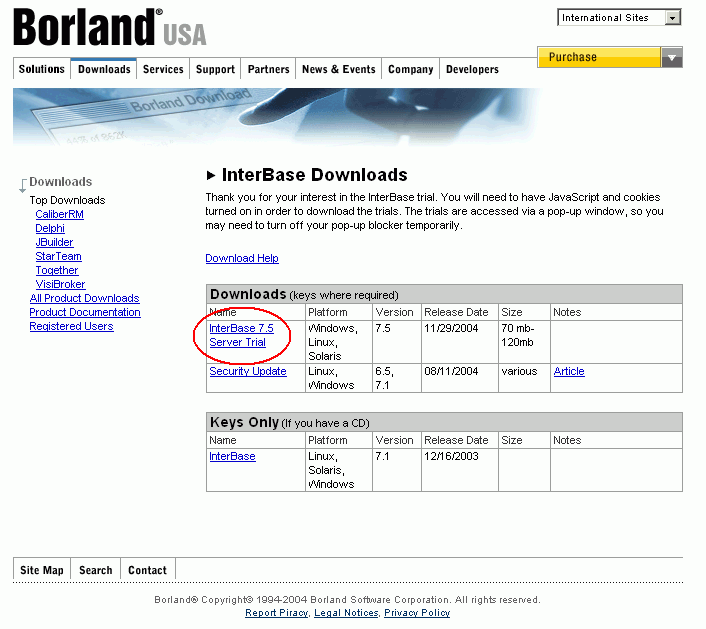Open the Report Piracy link

click(x=277, y=613)
